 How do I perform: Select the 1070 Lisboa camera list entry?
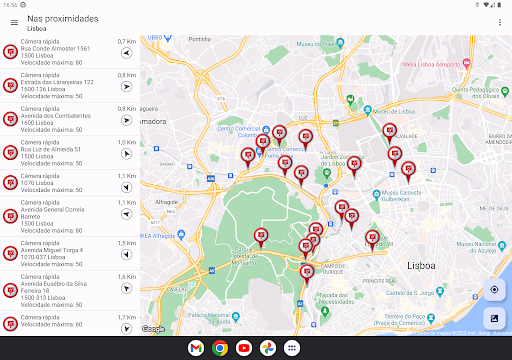point(70,183)
